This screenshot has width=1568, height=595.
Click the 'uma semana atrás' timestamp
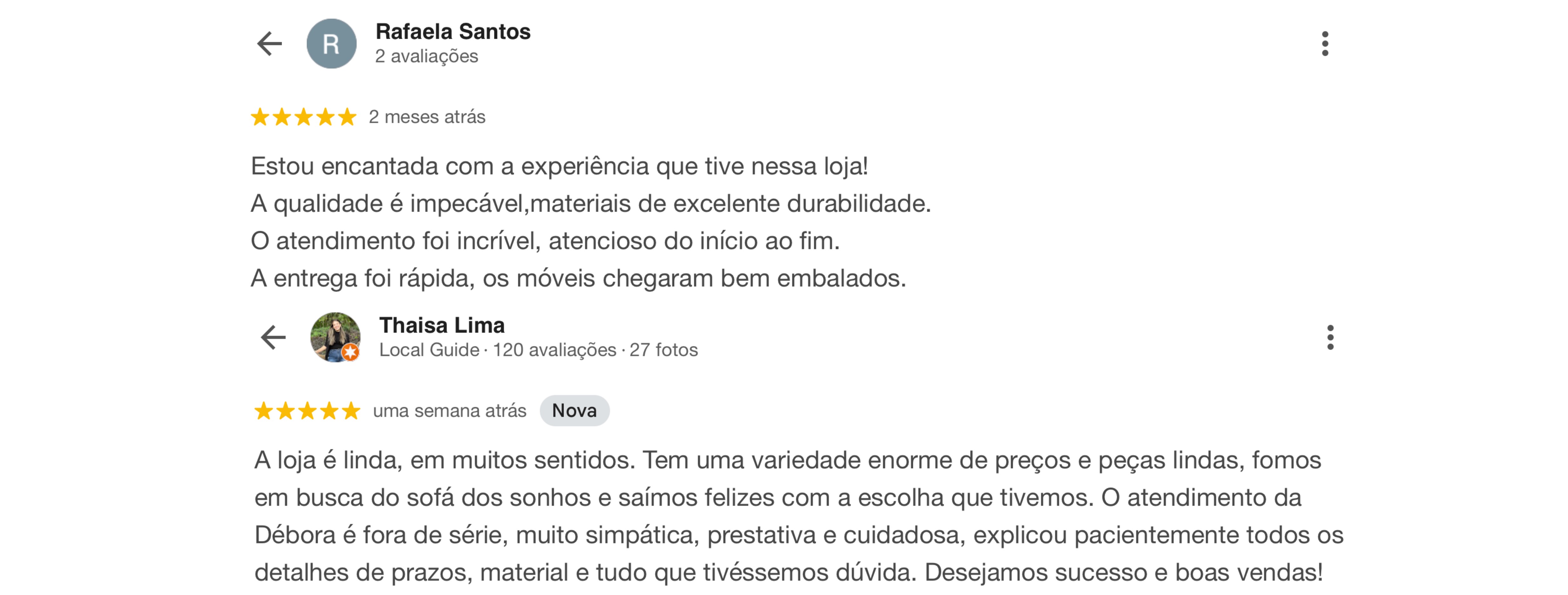(449, 411)
